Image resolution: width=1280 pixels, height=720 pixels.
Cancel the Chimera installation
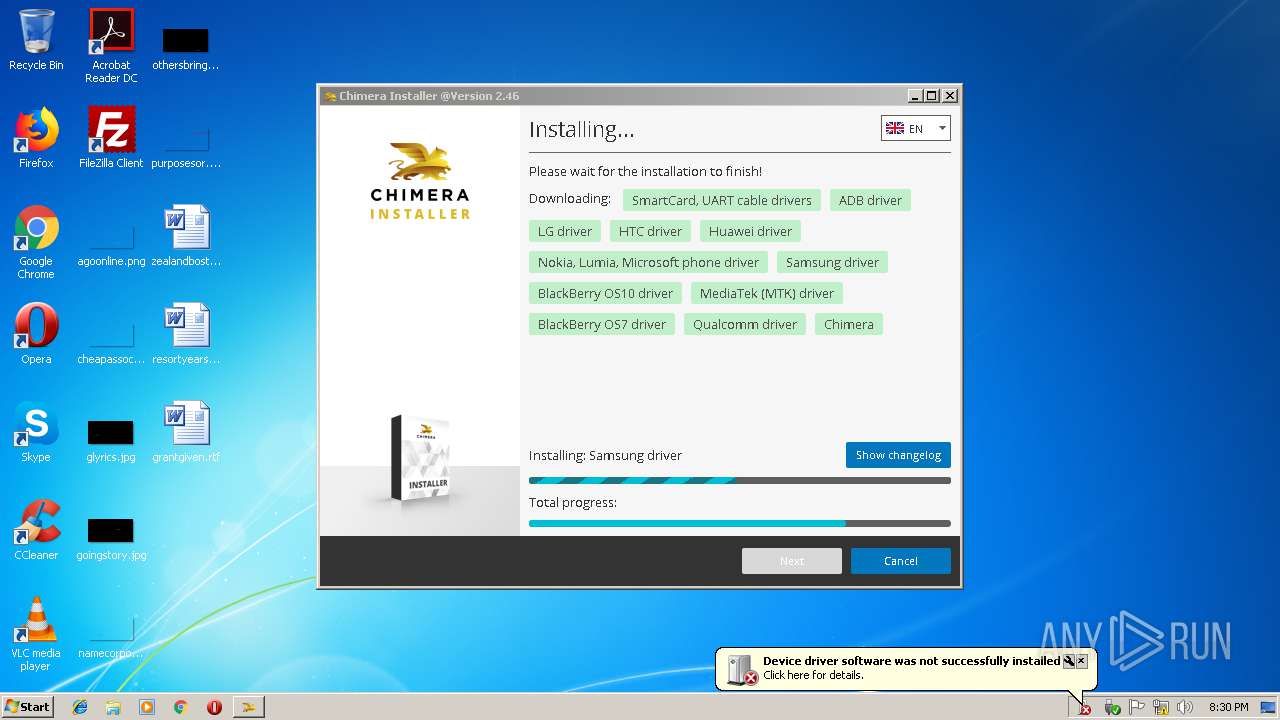tap(900, 561)
